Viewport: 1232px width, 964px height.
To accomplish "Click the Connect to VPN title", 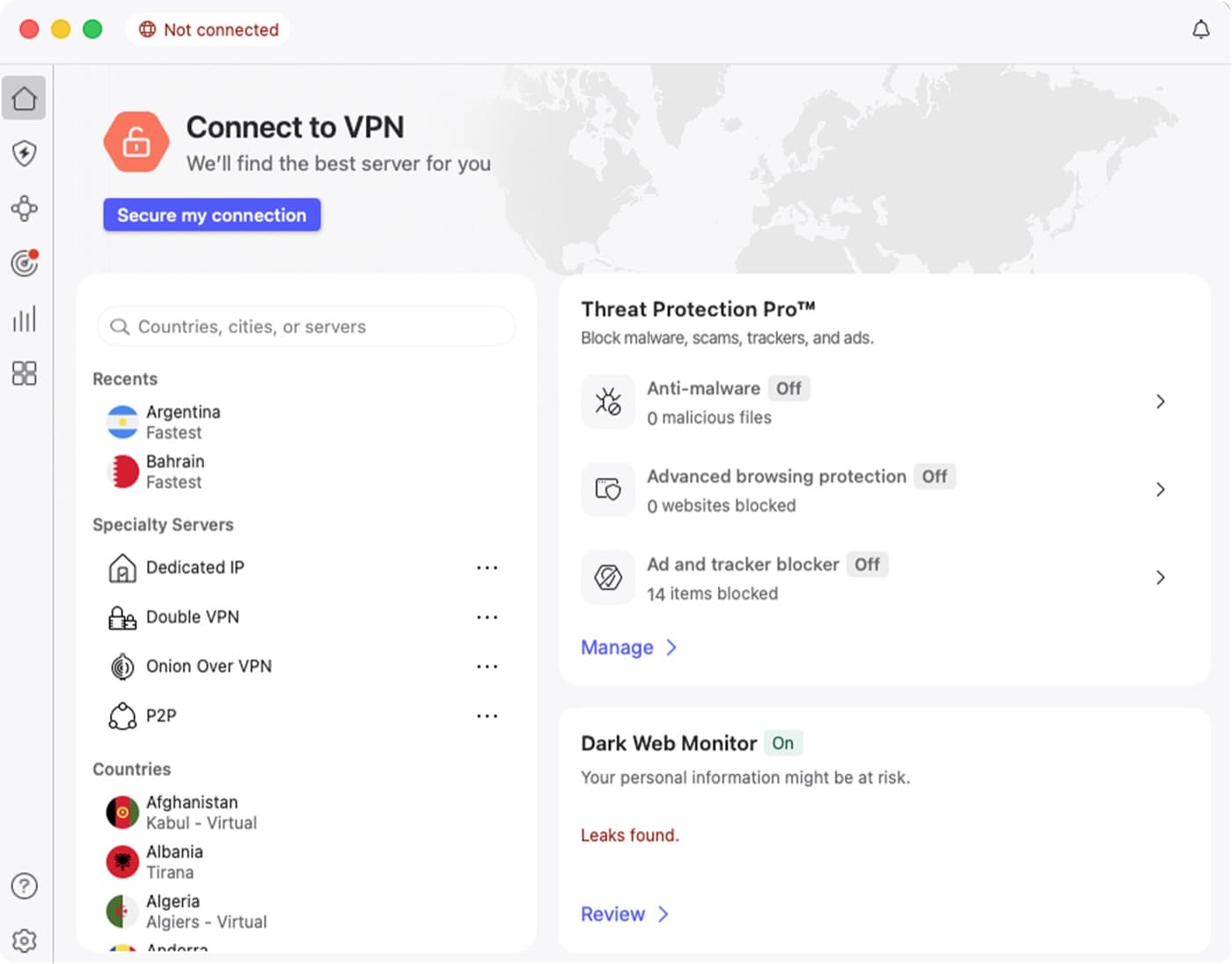I will point(296,128).
